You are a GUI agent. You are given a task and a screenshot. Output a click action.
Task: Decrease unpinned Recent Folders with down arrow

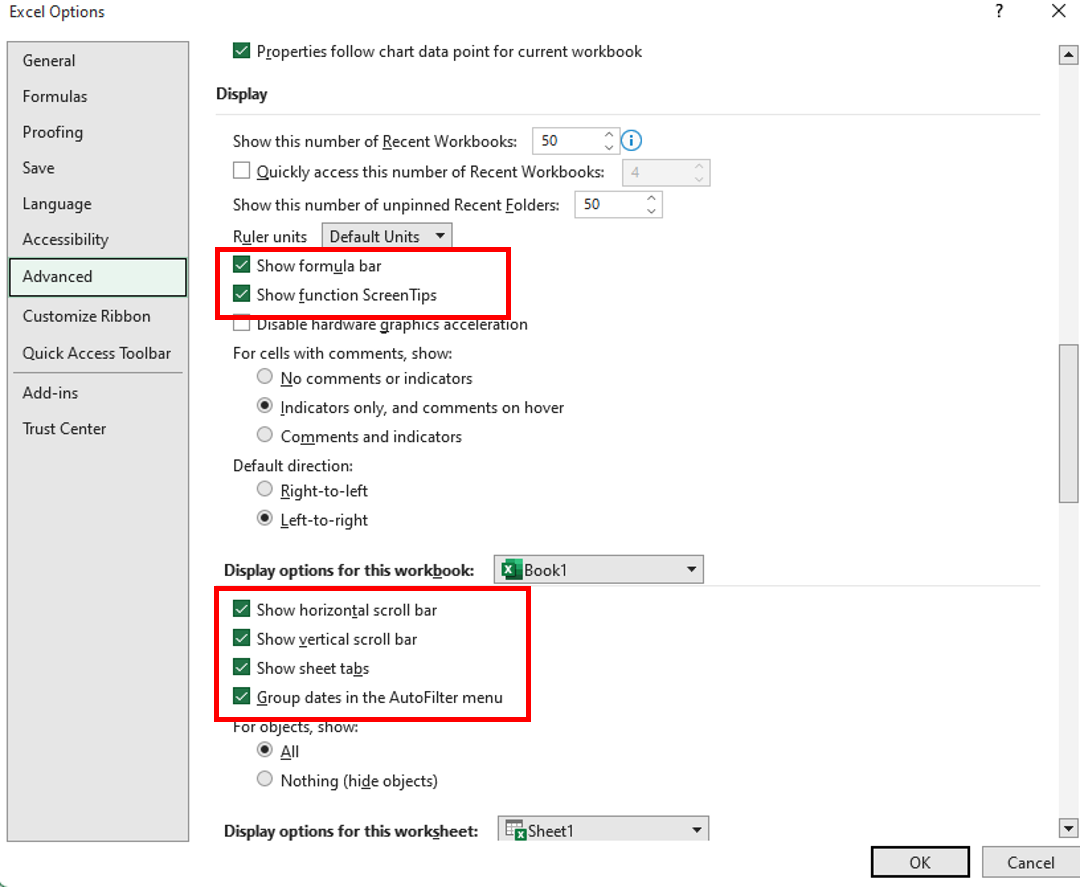(652, 211)
